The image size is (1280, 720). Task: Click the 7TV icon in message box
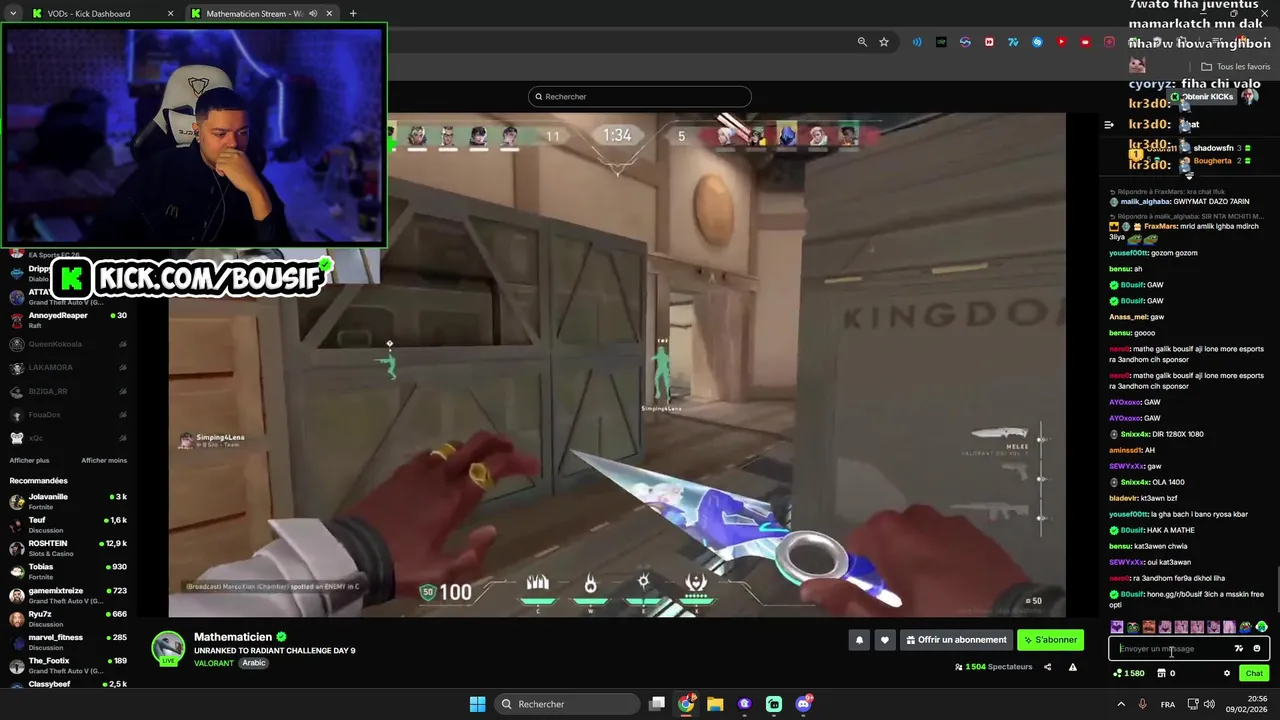point(1238,649)
